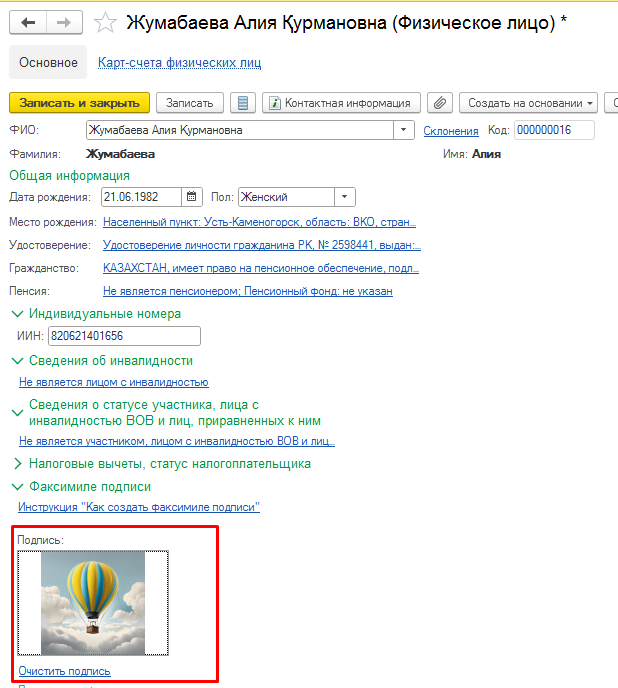Expand the ФИО field dropdown arrow

(404, 130)
